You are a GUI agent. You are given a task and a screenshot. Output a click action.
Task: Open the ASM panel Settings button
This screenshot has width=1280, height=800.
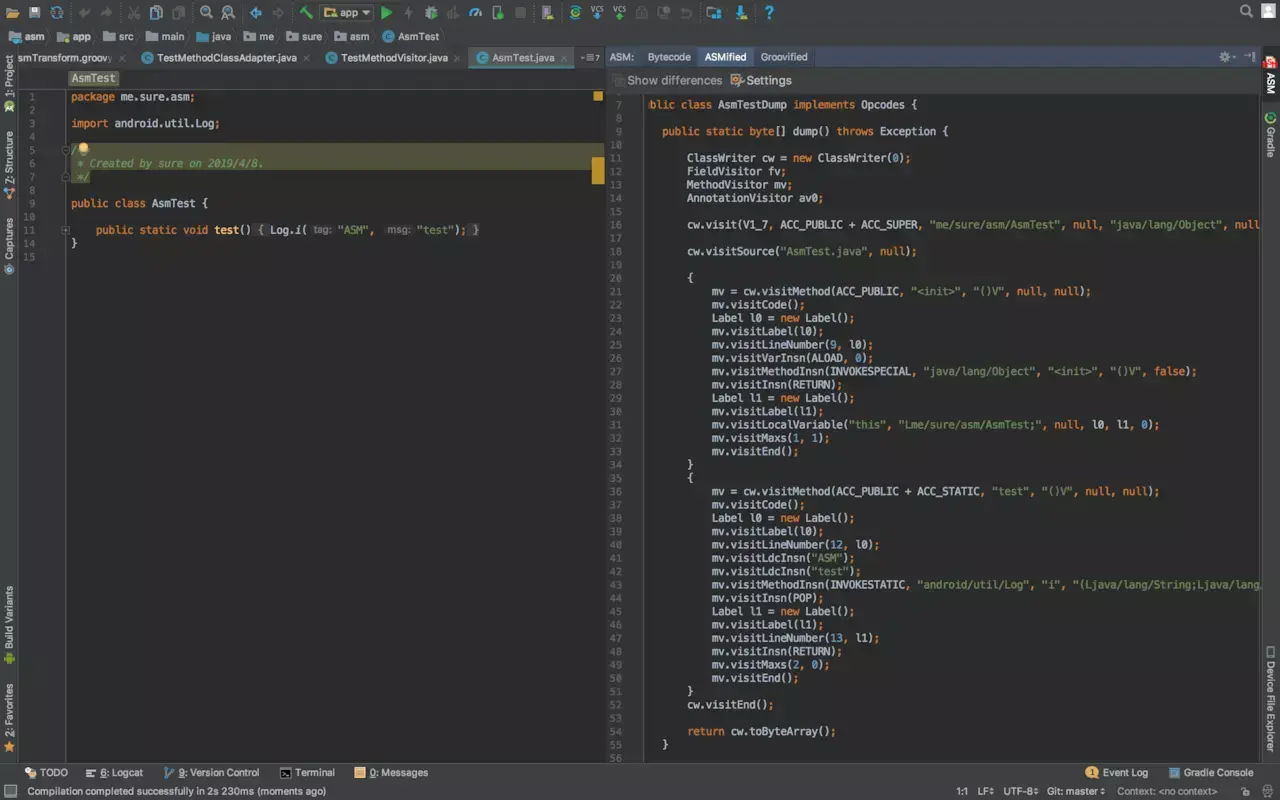[761, 80]
